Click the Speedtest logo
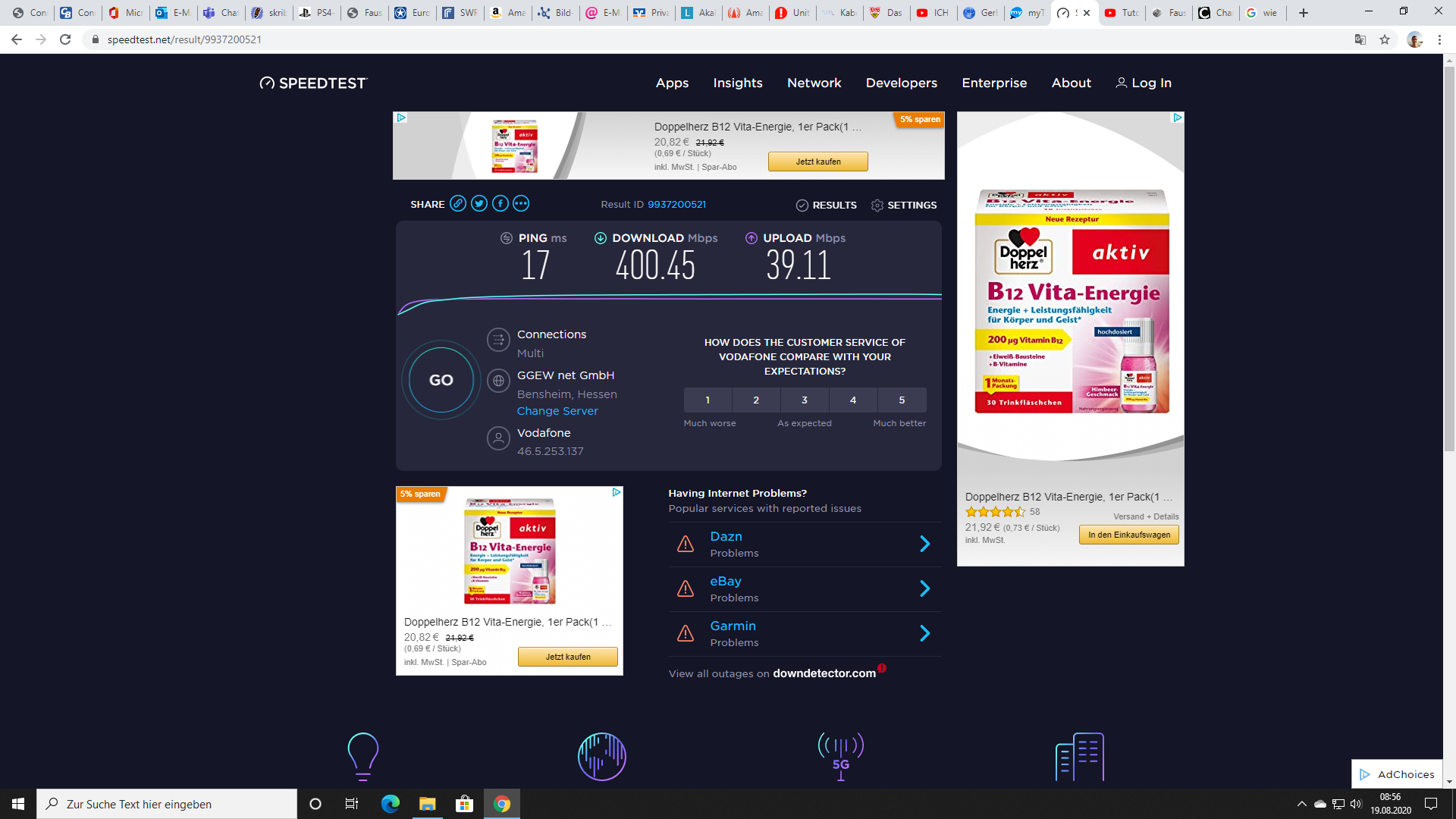Image resolution: width=1456 pixels, height=819 pixels. tap(313, 83)
